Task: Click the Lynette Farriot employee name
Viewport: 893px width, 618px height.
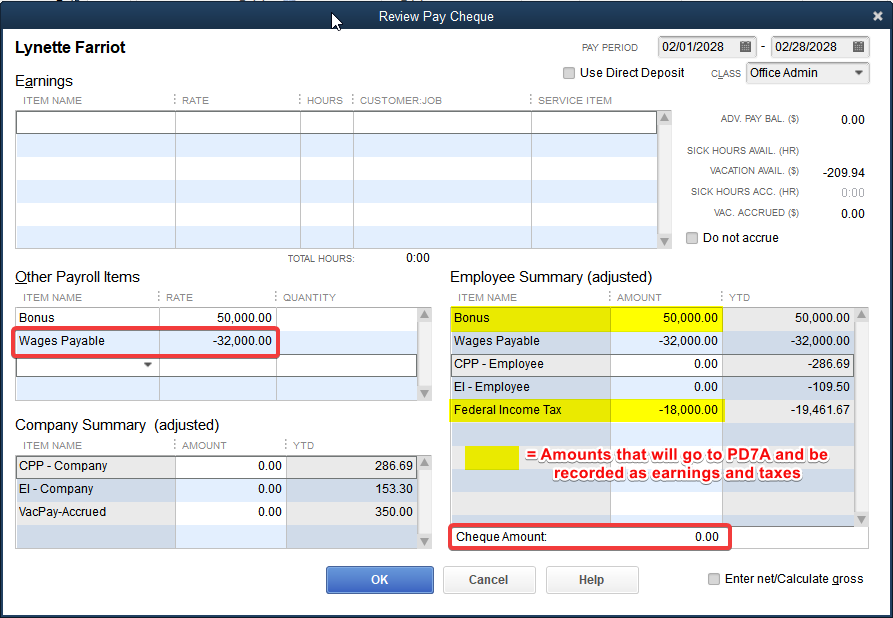Action: coord(70,47)
